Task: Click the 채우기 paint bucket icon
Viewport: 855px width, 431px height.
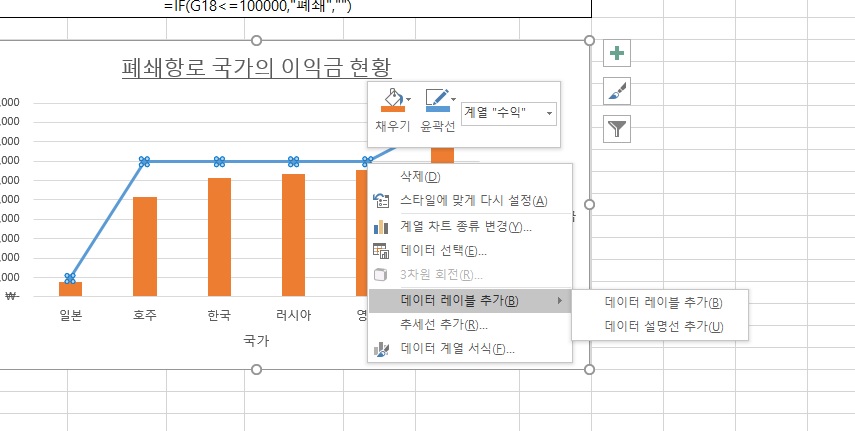Action: (x=390, y=101)
